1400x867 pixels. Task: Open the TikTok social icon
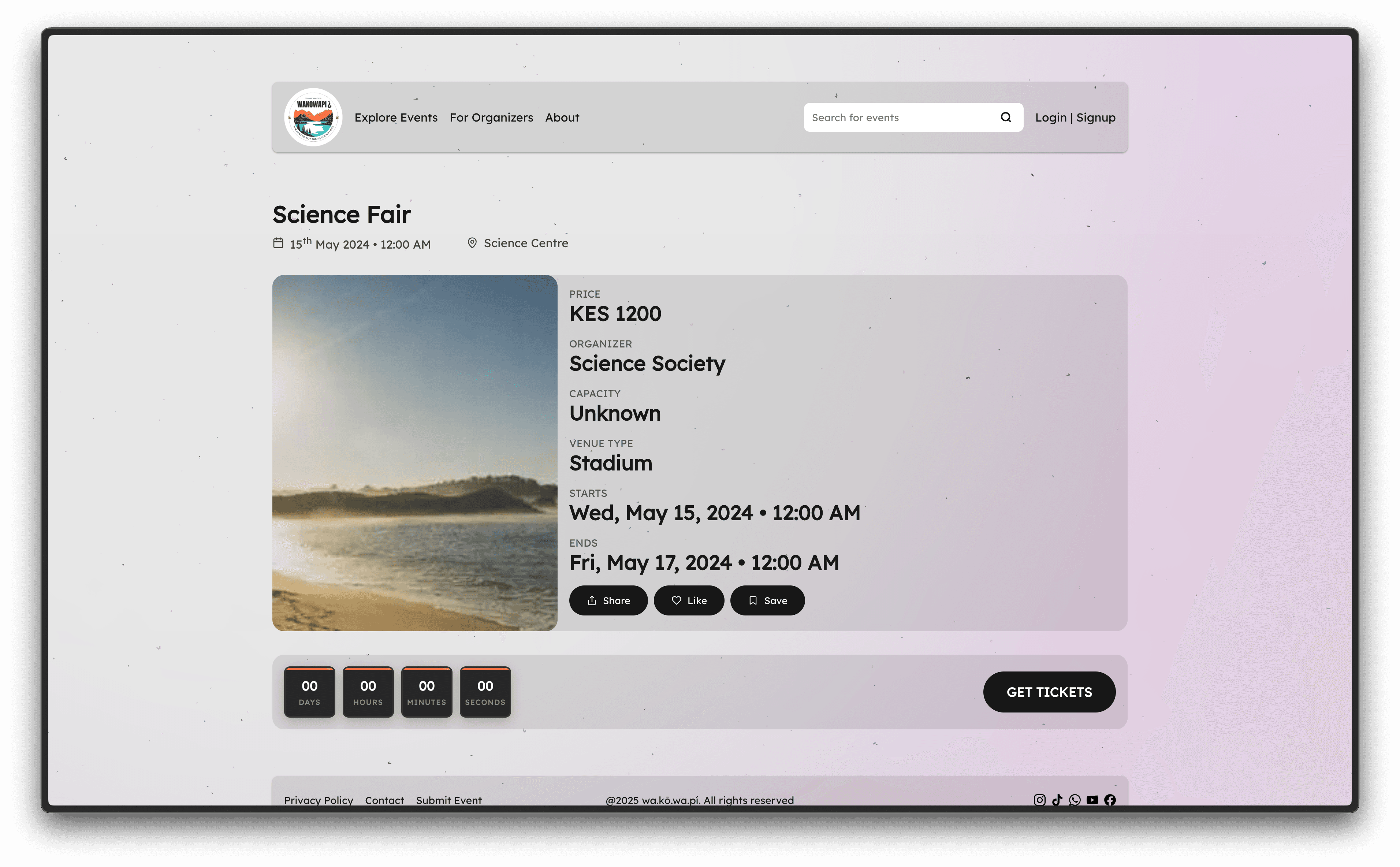(x=1057, y=799)
